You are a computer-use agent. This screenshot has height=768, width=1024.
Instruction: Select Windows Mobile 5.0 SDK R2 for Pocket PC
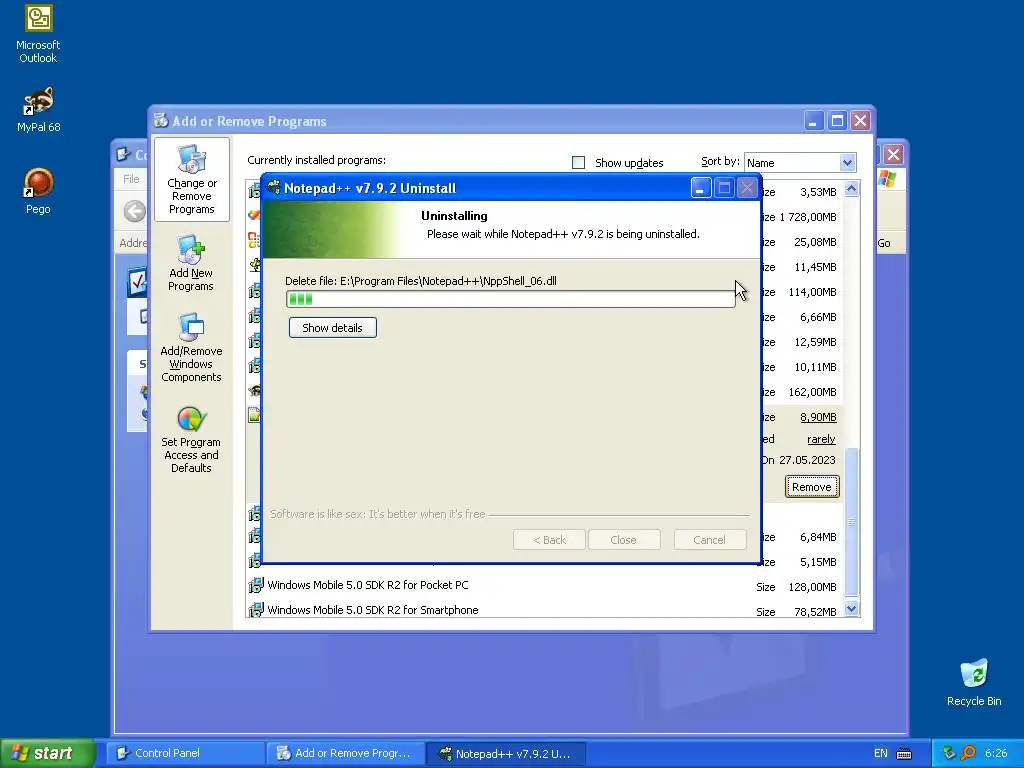pos(368,585)
